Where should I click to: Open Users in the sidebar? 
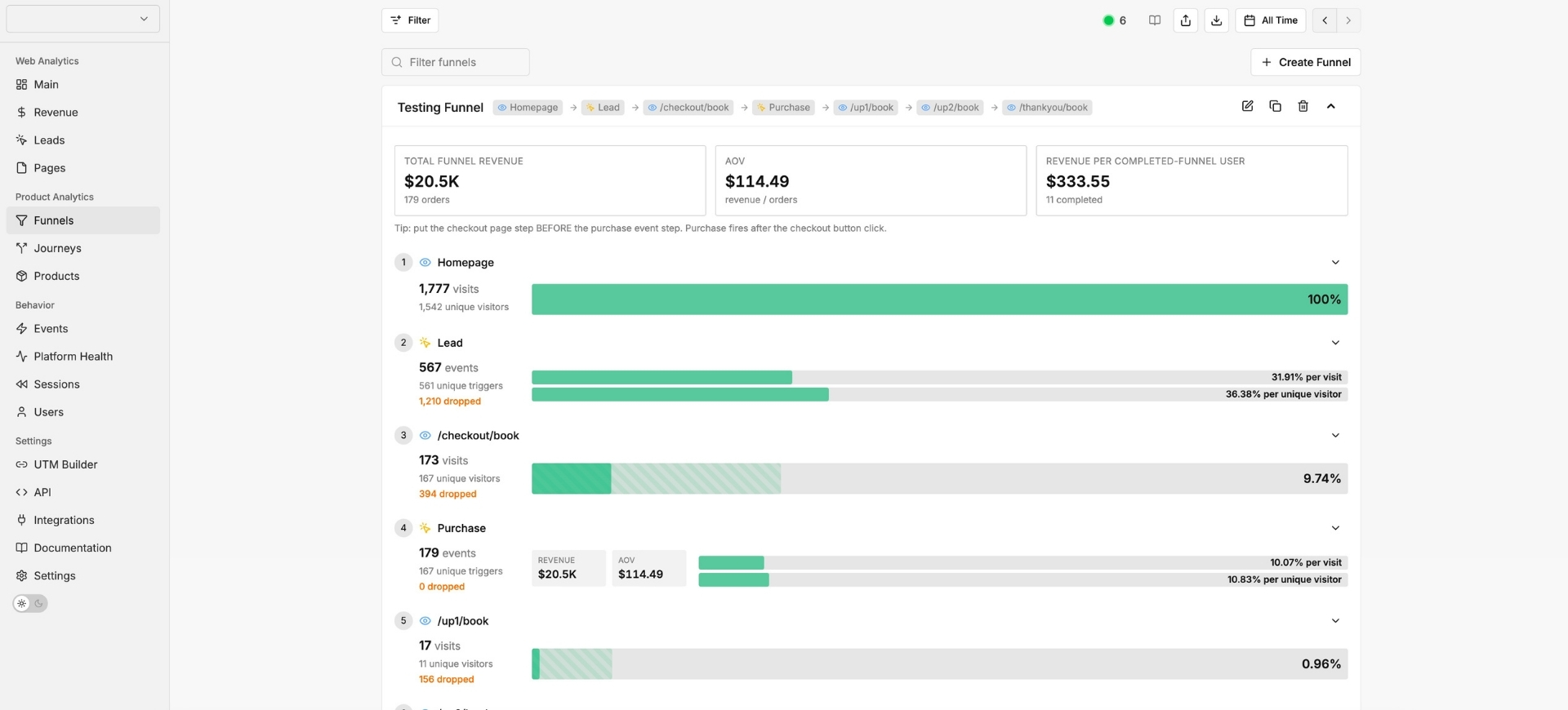(82, 411)
